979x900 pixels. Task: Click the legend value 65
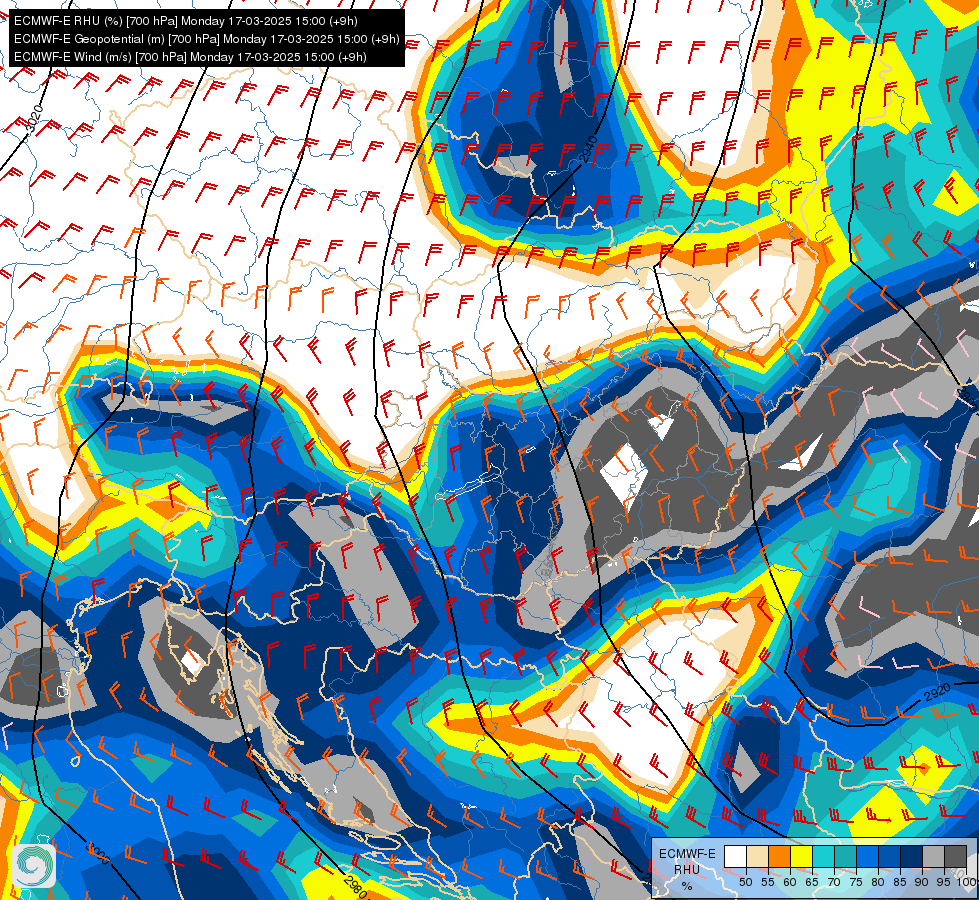(x=812, y=882)
